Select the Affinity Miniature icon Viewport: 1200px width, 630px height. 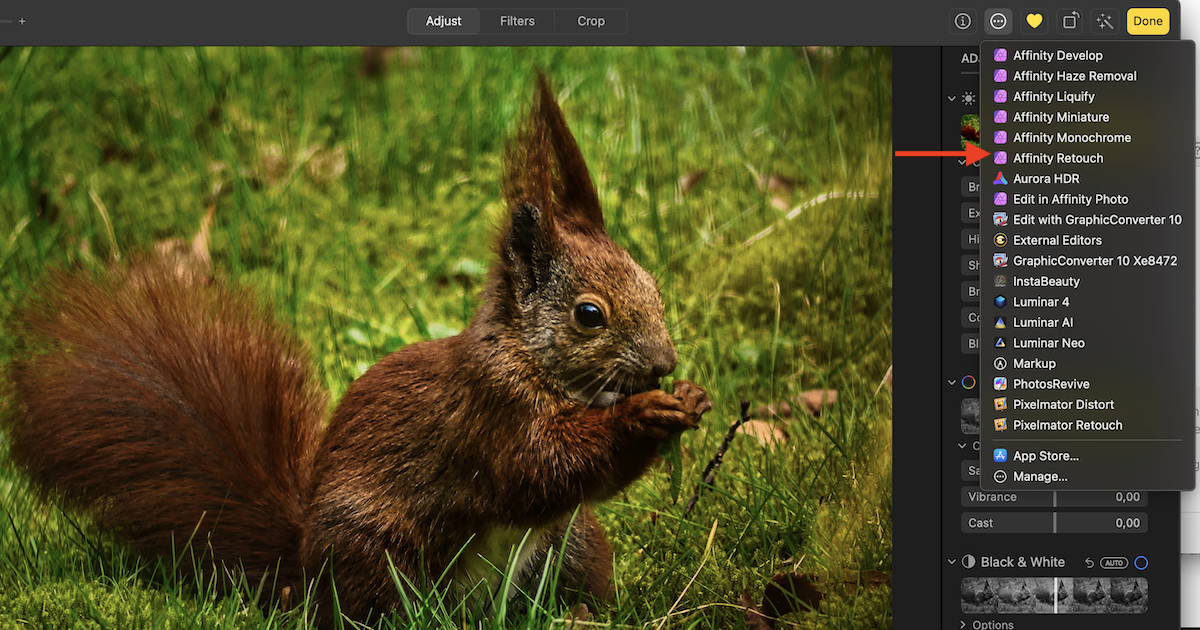tap(1000, 117)
